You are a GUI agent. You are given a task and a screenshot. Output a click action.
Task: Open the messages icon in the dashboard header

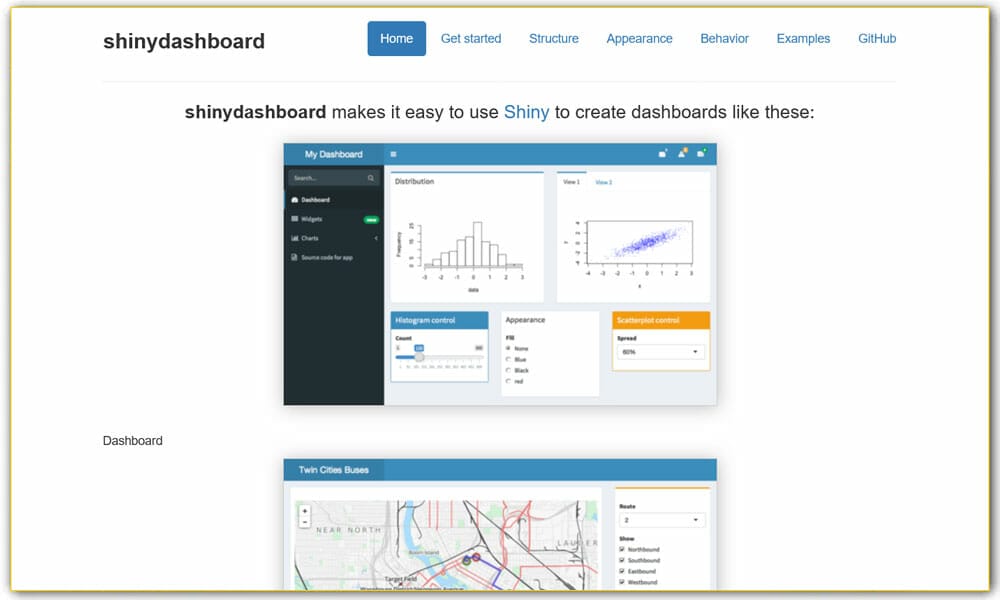click(661, 152)
